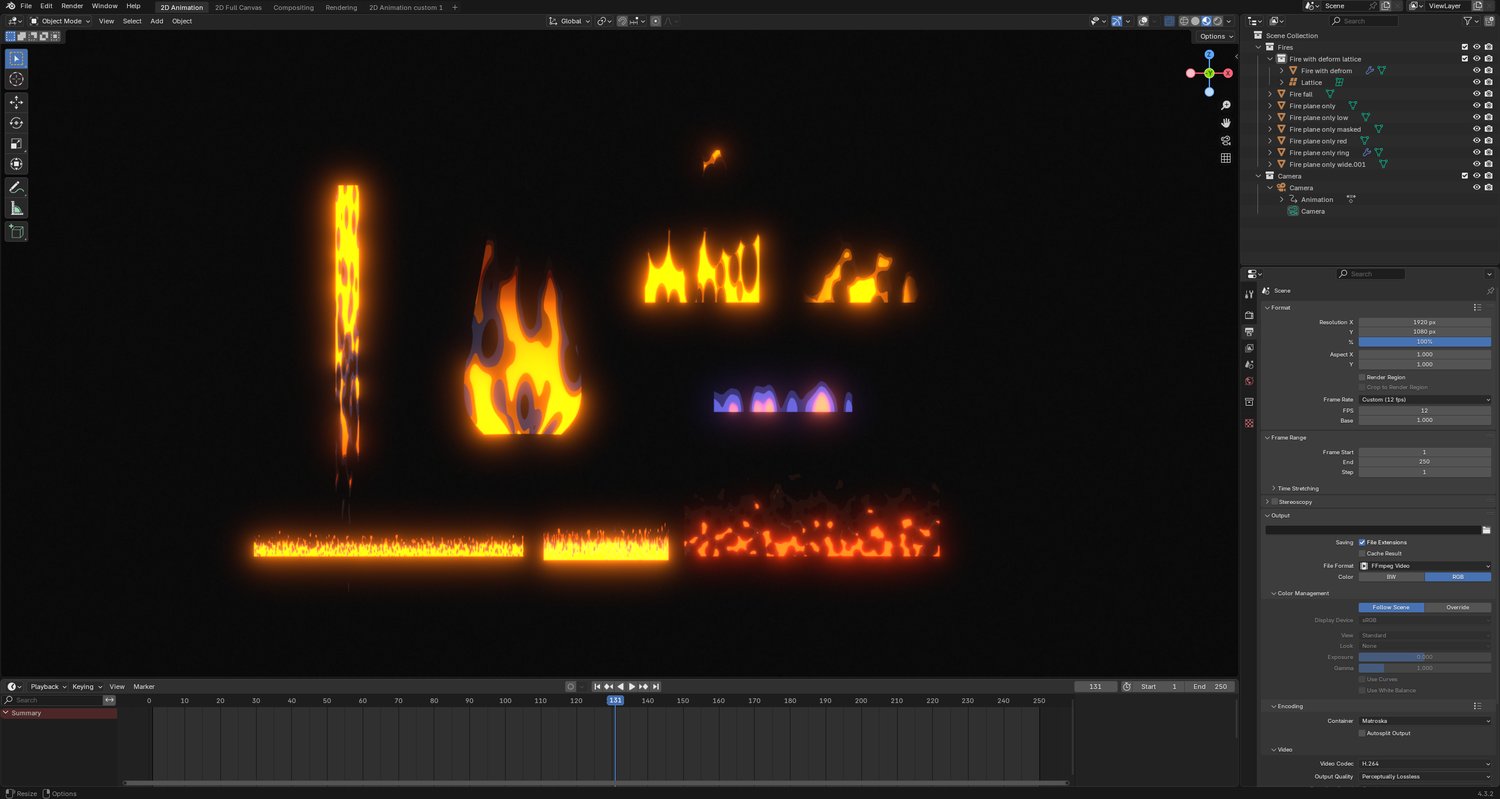
Task: Activate the Transform tool
Action: point(17,164)
